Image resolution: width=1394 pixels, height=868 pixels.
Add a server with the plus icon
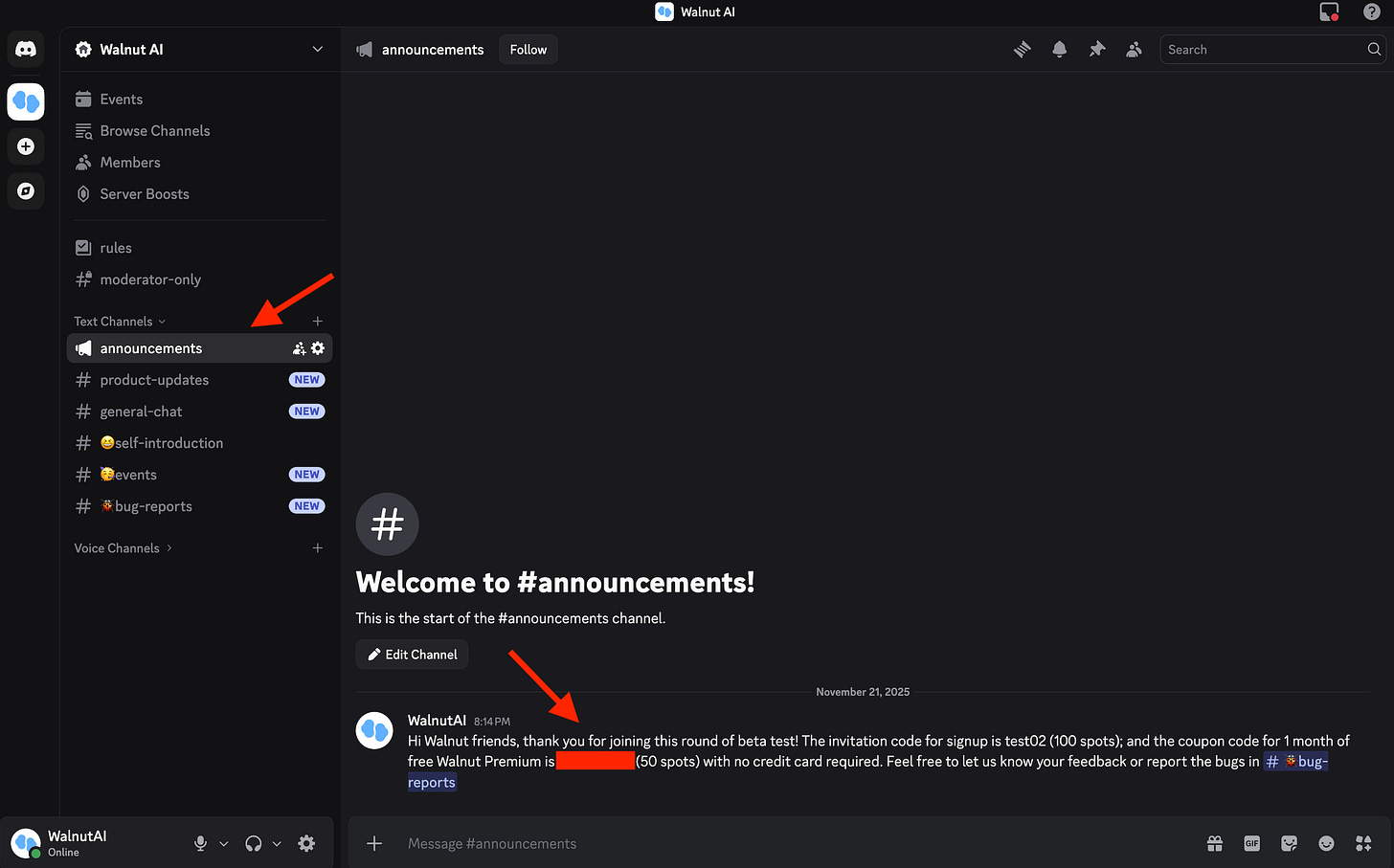pyautogui.click(x=26, y=146)
